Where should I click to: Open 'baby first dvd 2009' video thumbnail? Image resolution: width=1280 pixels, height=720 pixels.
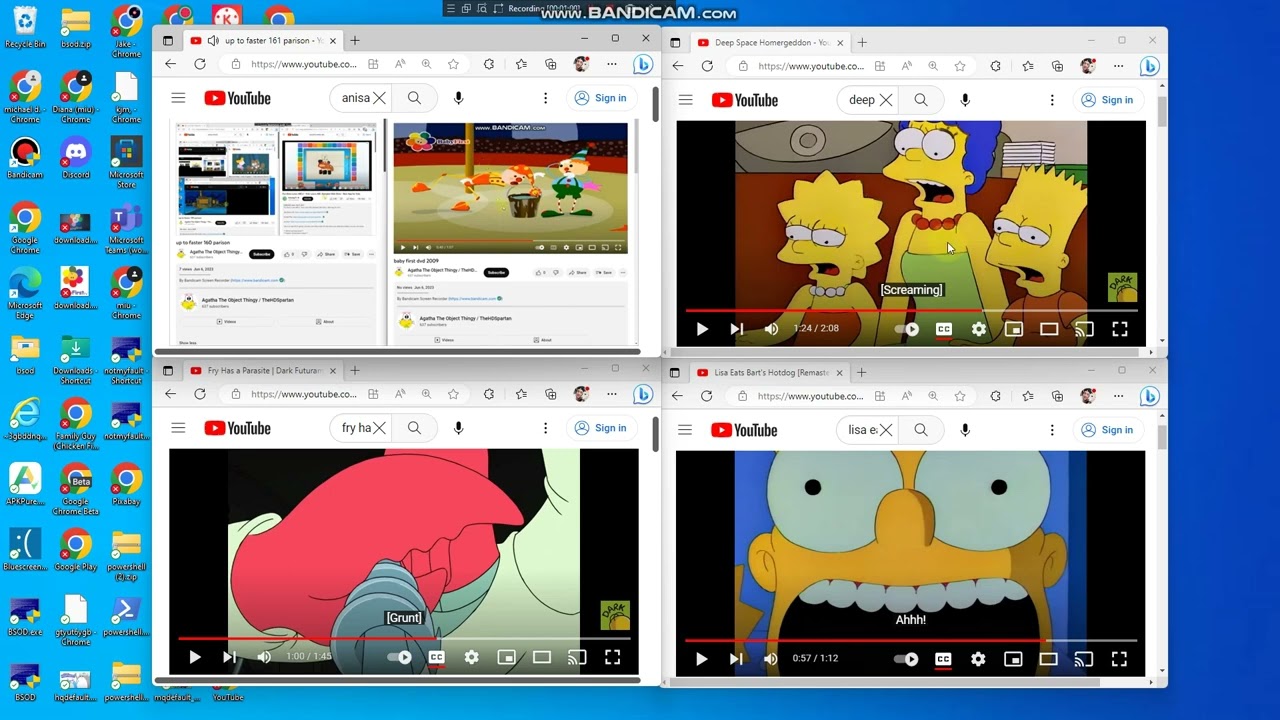click(x=511, y=188)
